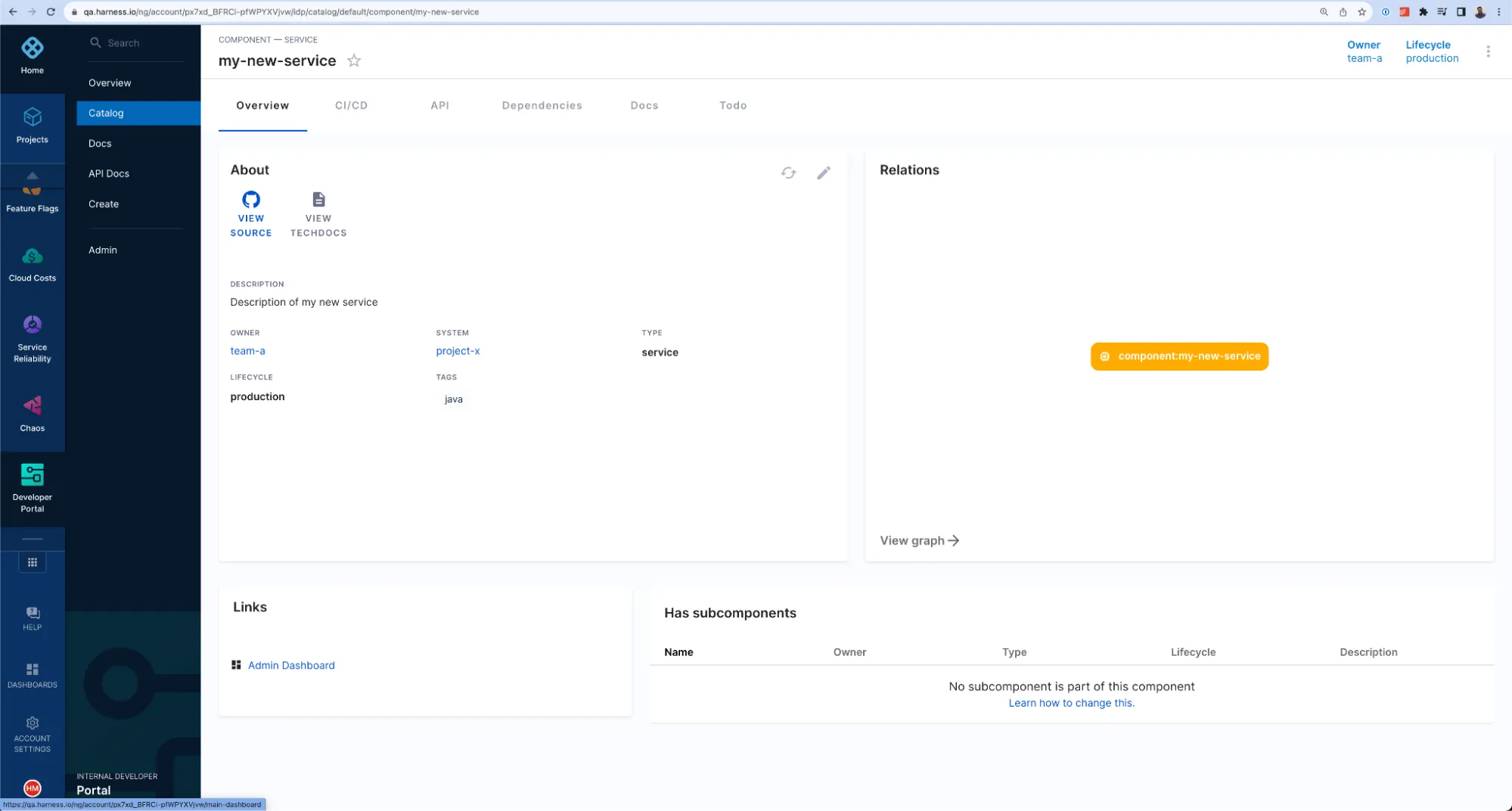Open the View graph link

click(917, 540)
